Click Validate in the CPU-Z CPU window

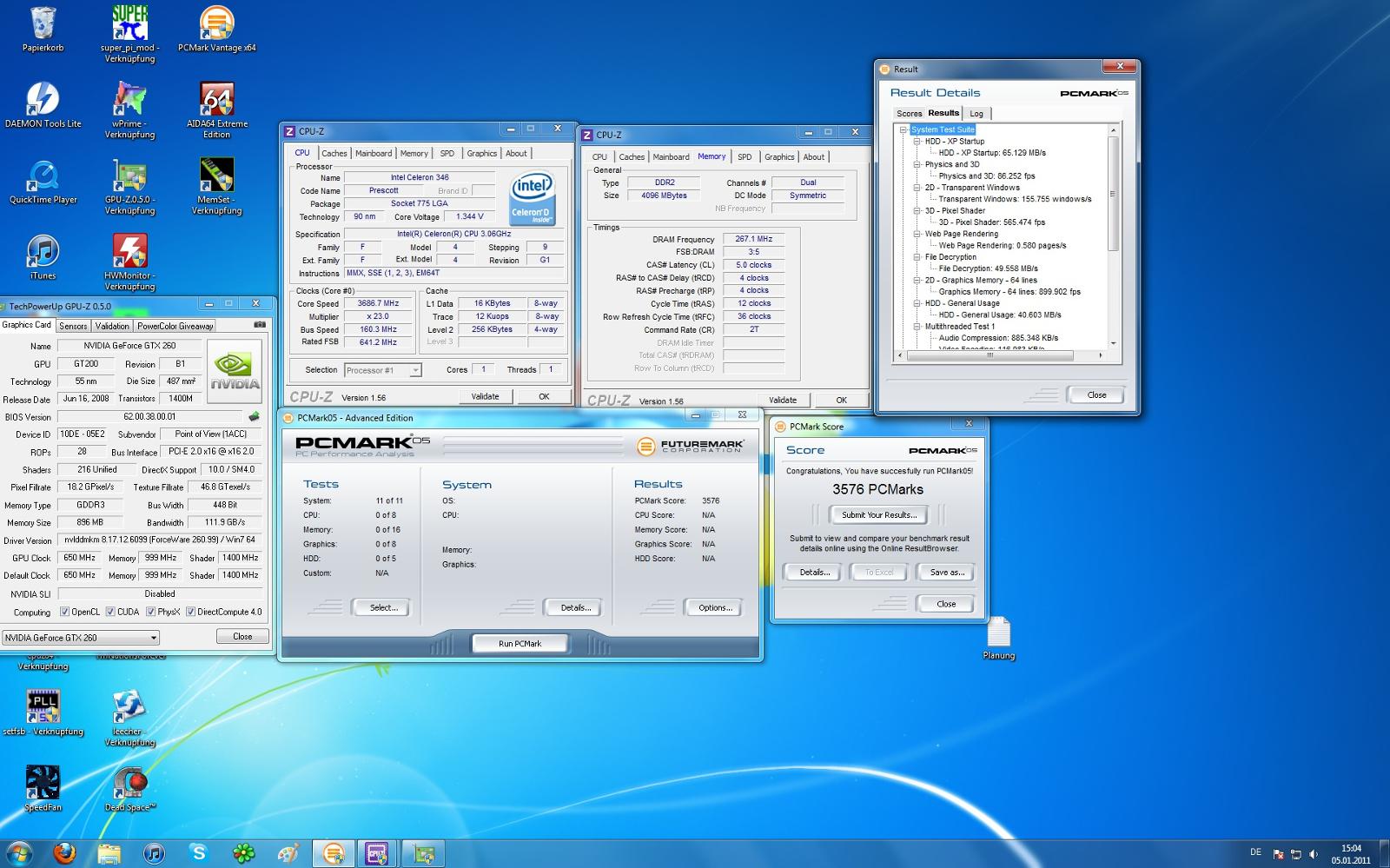485,396
